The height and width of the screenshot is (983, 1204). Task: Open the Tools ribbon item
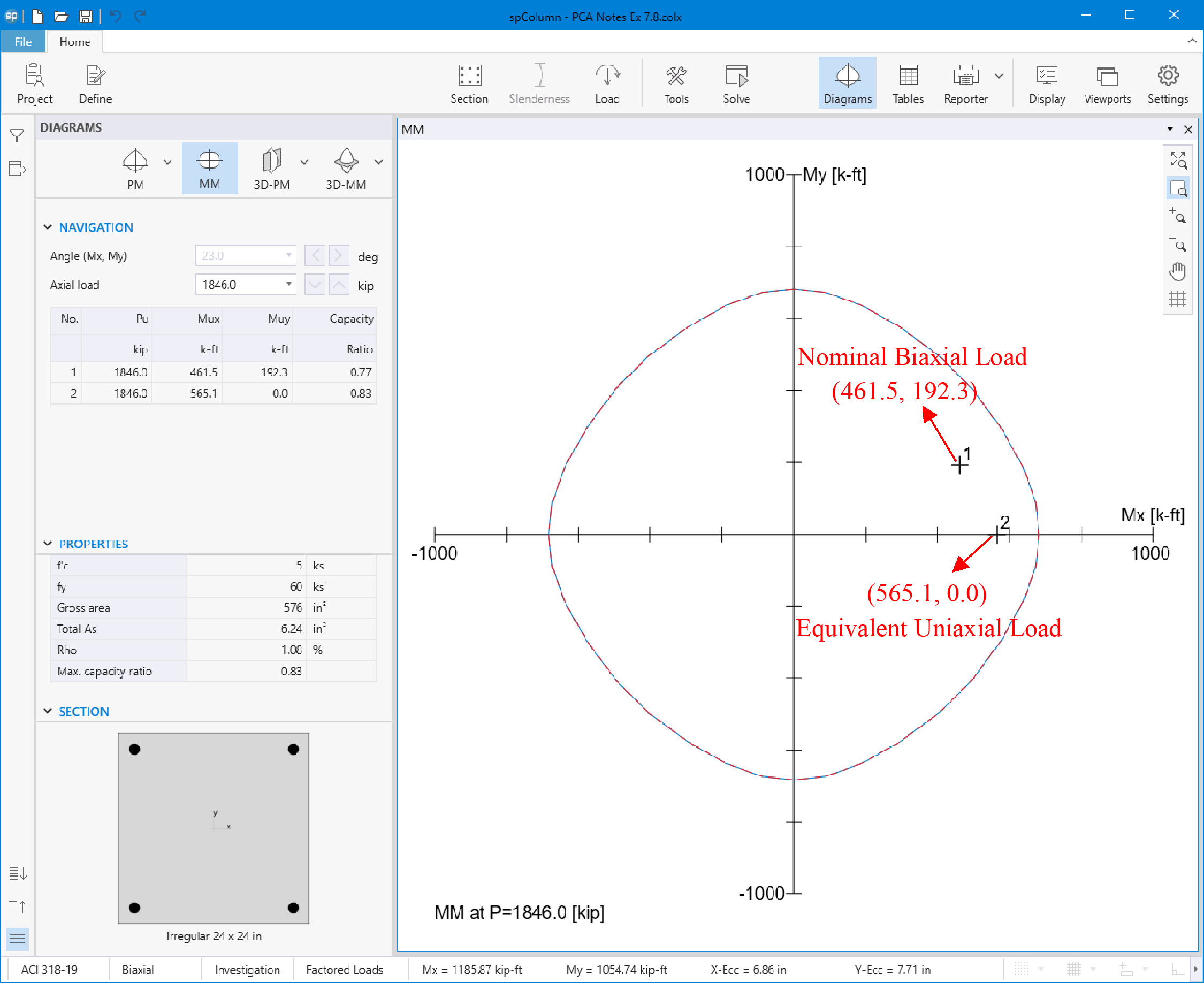pos(676,84)
